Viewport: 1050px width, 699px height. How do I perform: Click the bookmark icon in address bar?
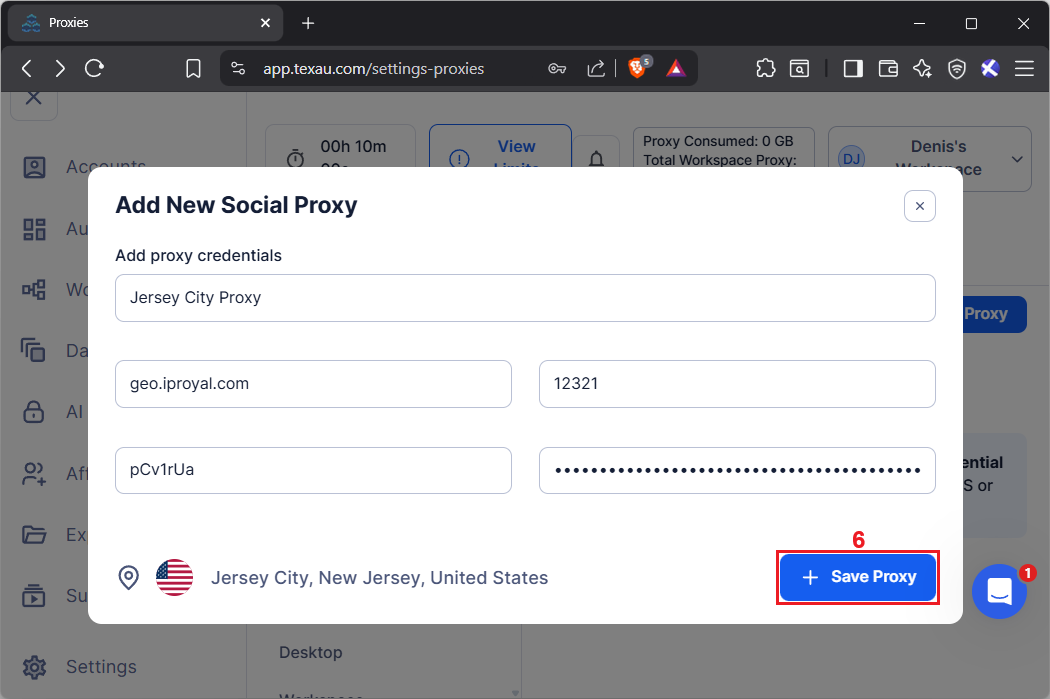(x=194, y=68)
